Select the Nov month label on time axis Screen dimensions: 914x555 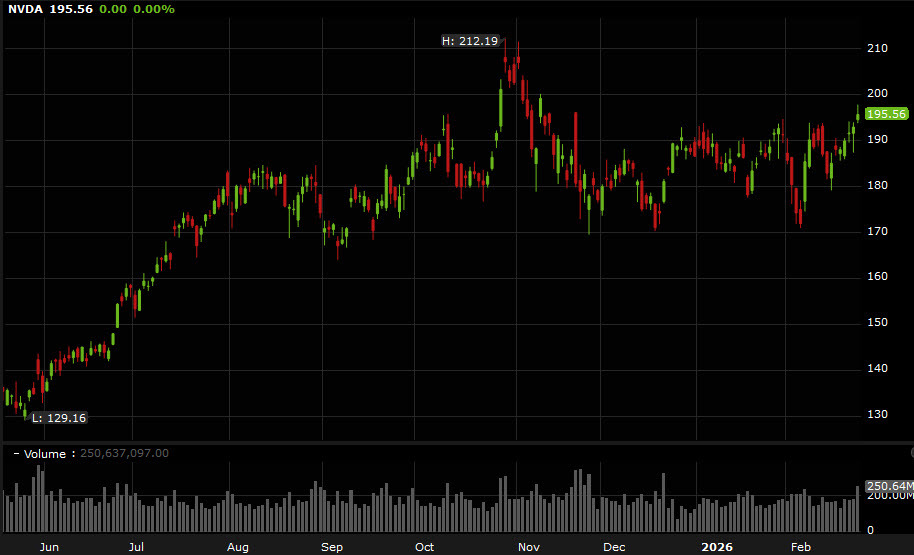tap(529, 547)
